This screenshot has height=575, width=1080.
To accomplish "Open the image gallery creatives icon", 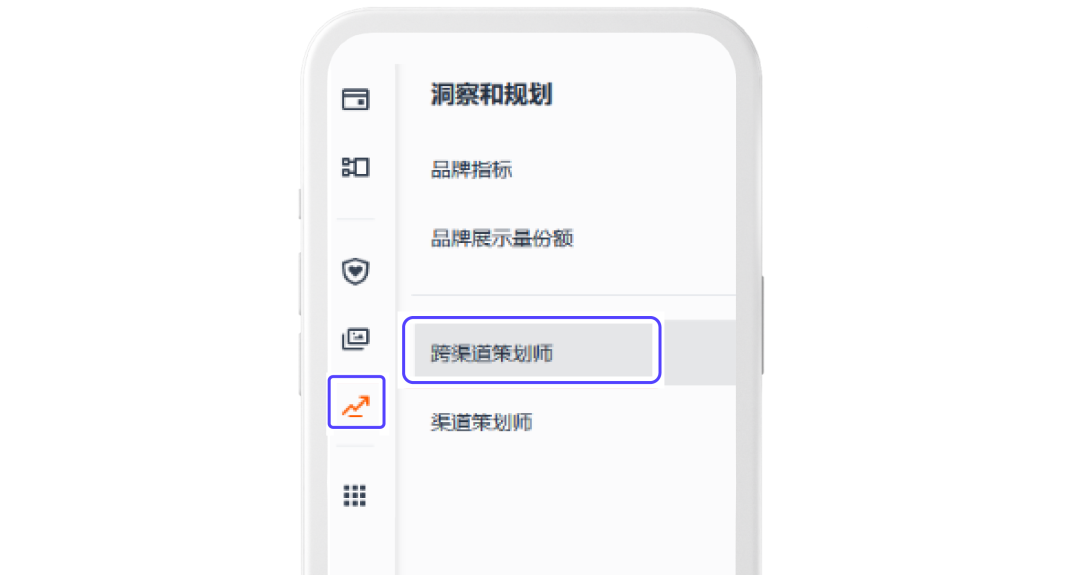I will click(355, 339).
